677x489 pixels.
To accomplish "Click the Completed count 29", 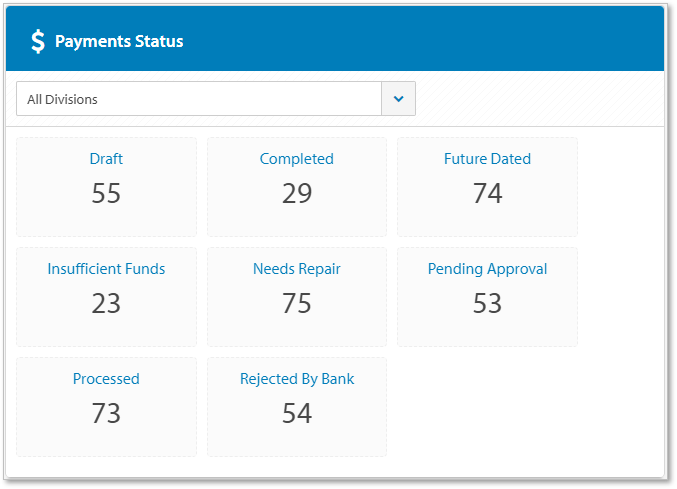I will 297,193.
